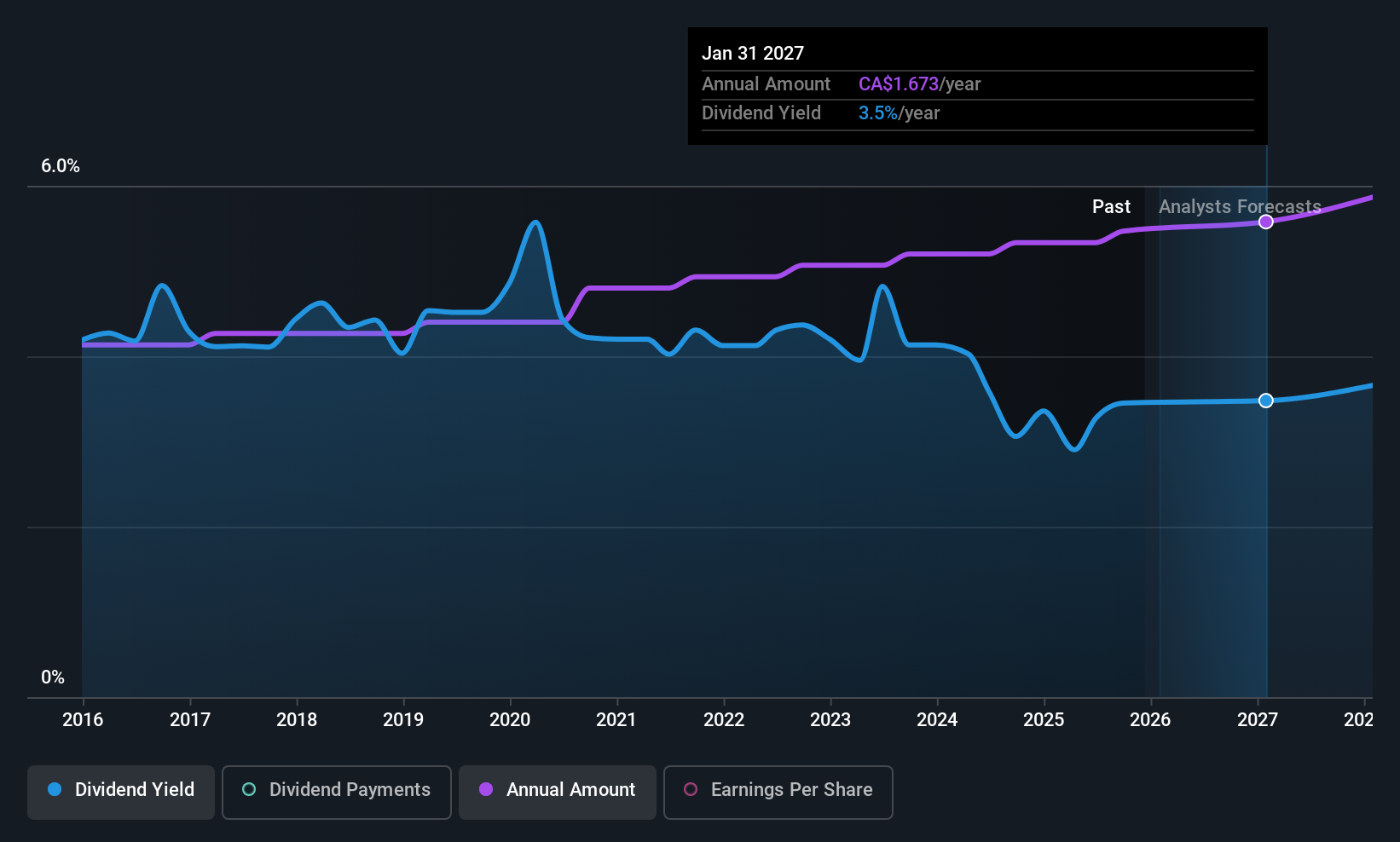
Task: Click the 6.0% y-axis label
Action: (61, 166)
